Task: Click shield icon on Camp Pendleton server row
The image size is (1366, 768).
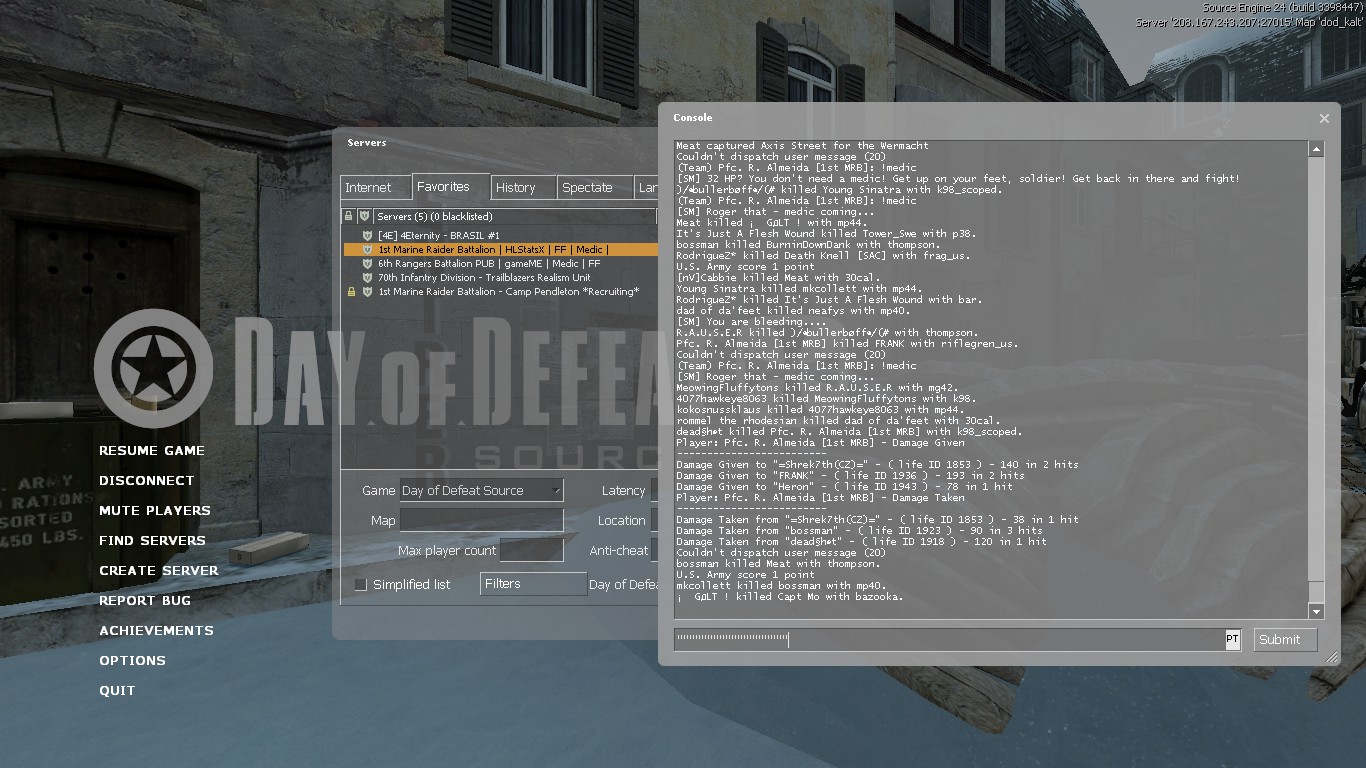Action: coord(367,292)
